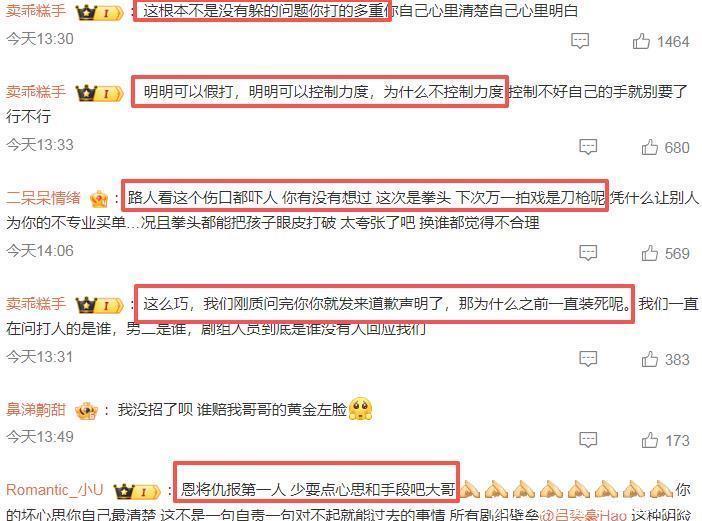Open 鼻涕齁甜 user profile
The height and width of the screenshot is (521, 702).
36,410
